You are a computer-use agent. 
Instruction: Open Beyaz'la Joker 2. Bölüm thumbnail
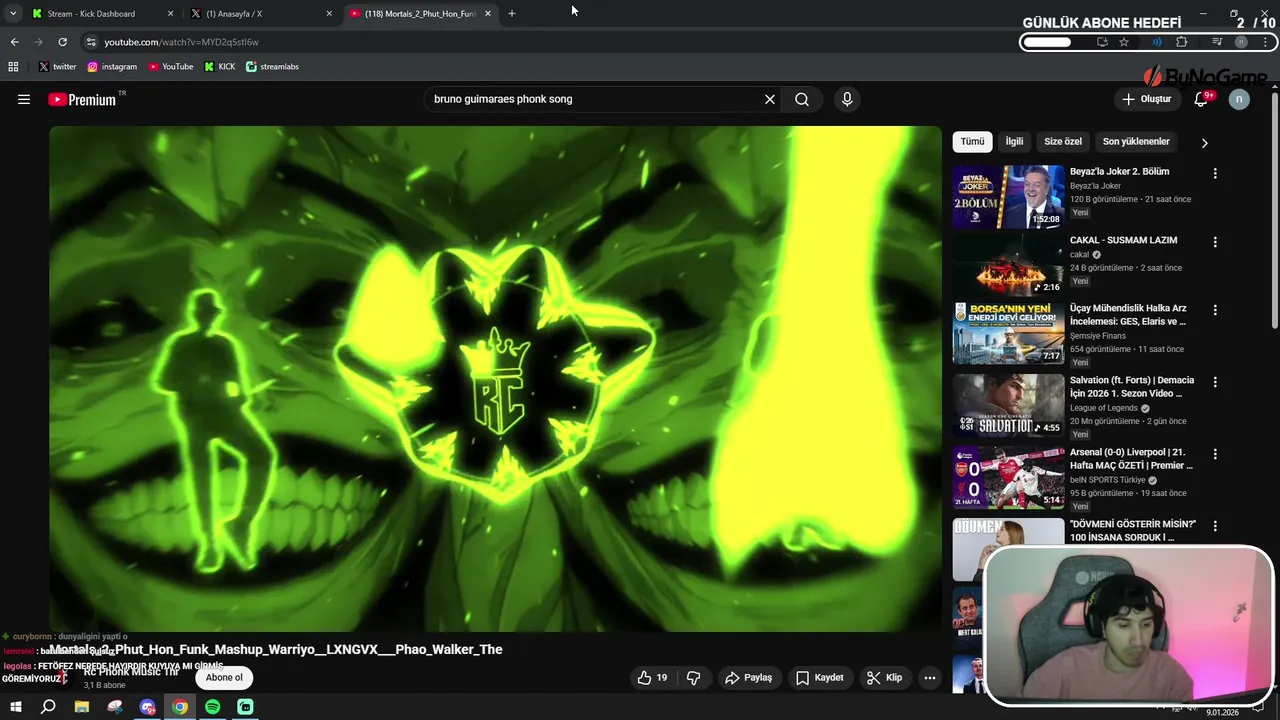point(1008,196)
